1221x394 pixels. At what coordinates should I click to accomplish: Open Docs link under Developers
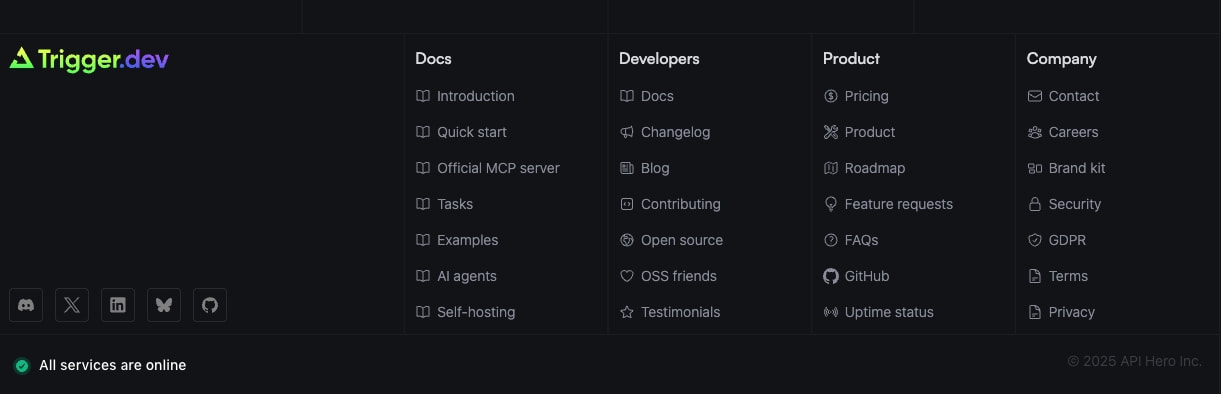tap(657, 96)
